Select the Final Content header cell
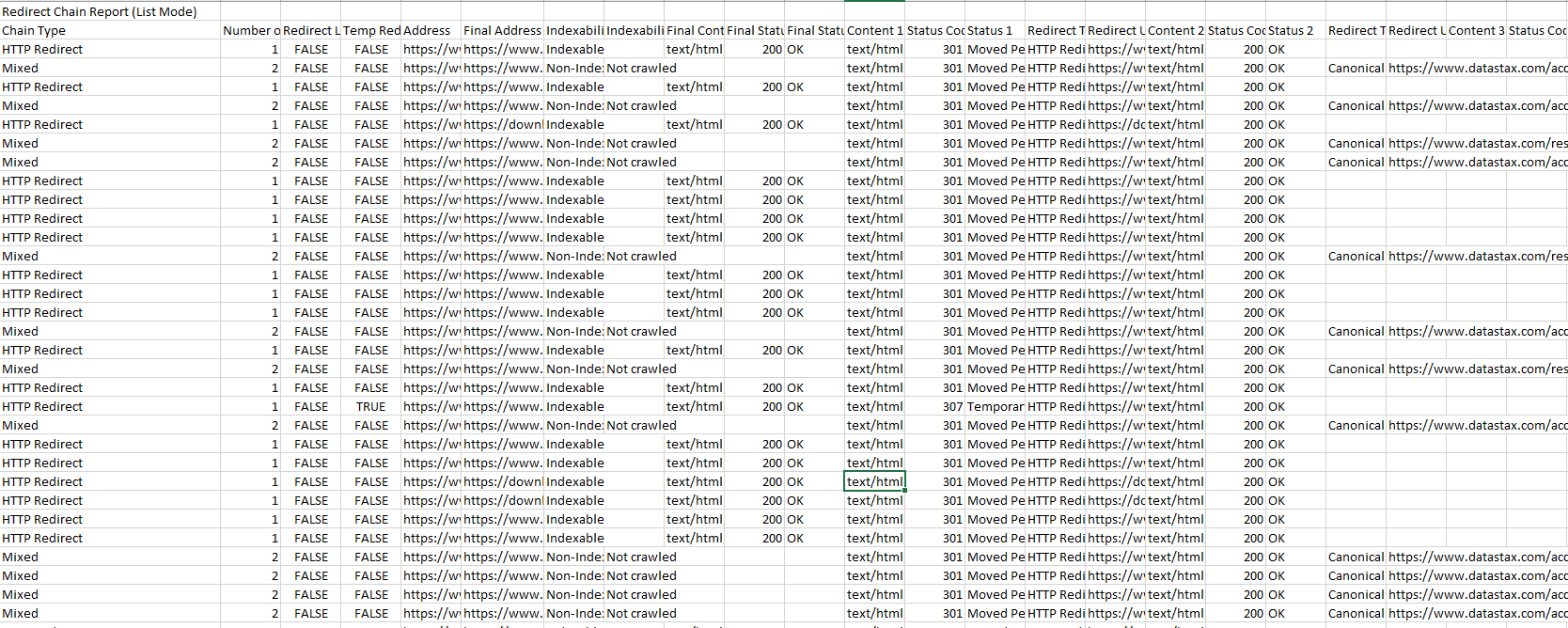This screenshot has height=628, width=1568. 694,30
